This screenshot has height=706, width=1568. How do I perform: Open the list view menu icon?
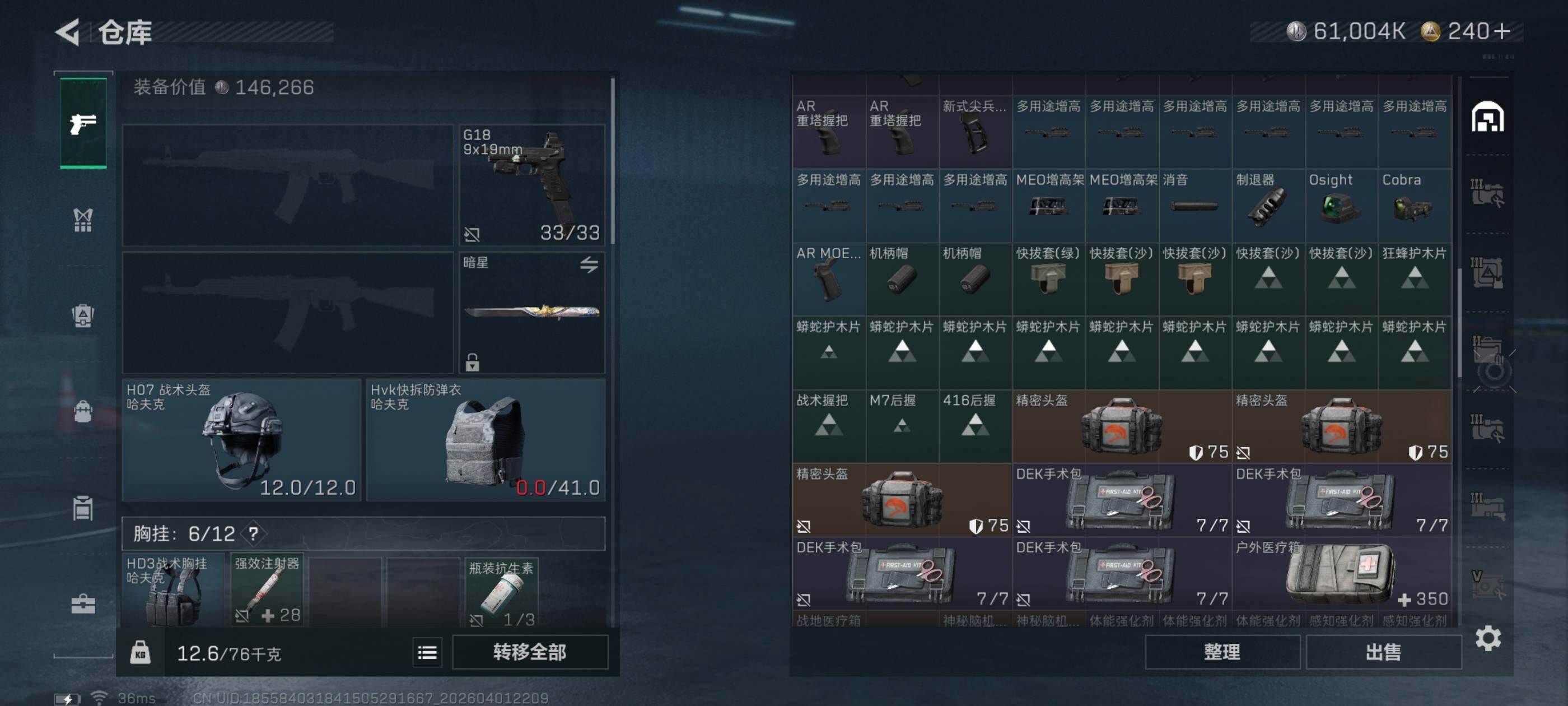point(427,652)
